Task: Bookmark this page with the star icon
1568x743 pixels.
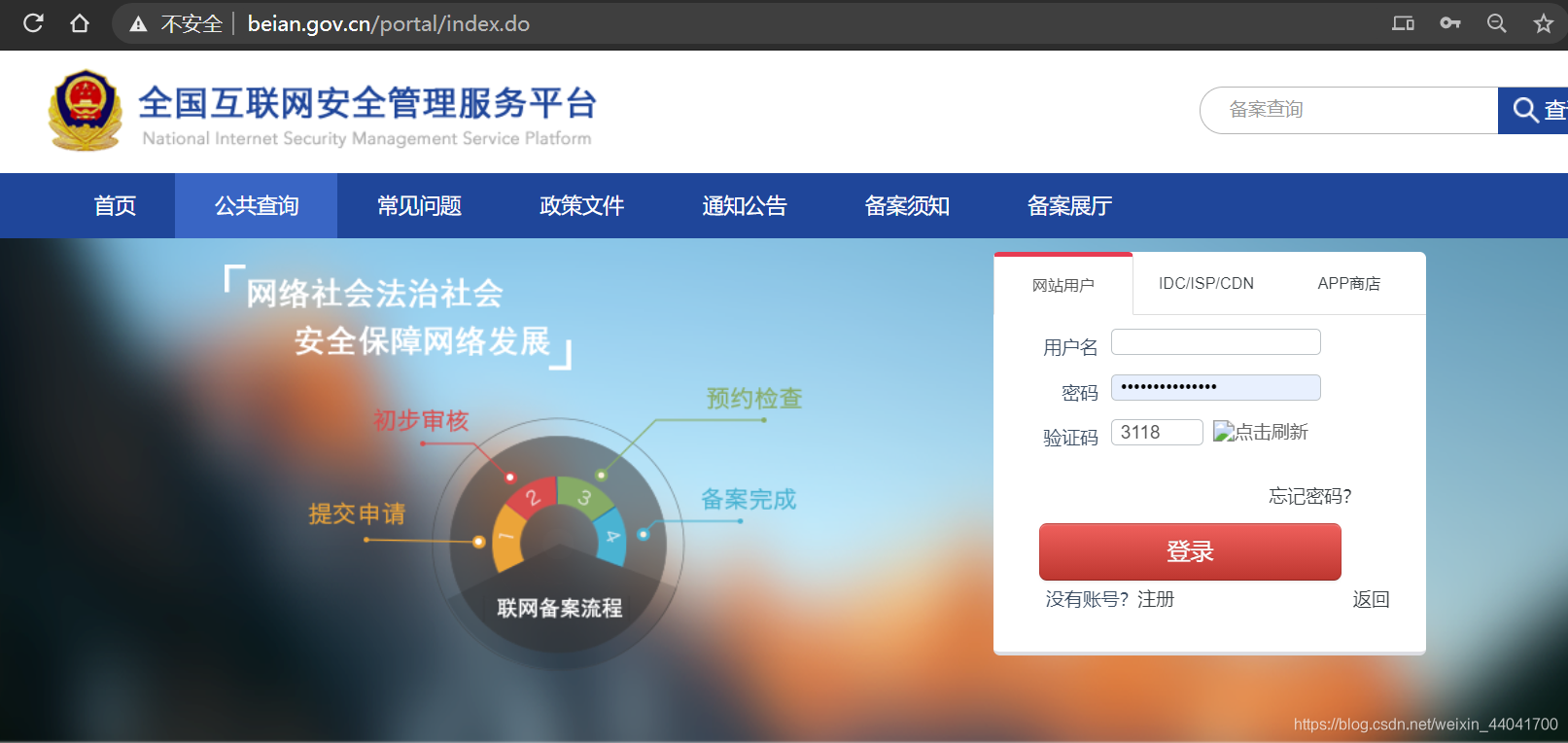Action: pyautogui.click(x=1544, y=23)
